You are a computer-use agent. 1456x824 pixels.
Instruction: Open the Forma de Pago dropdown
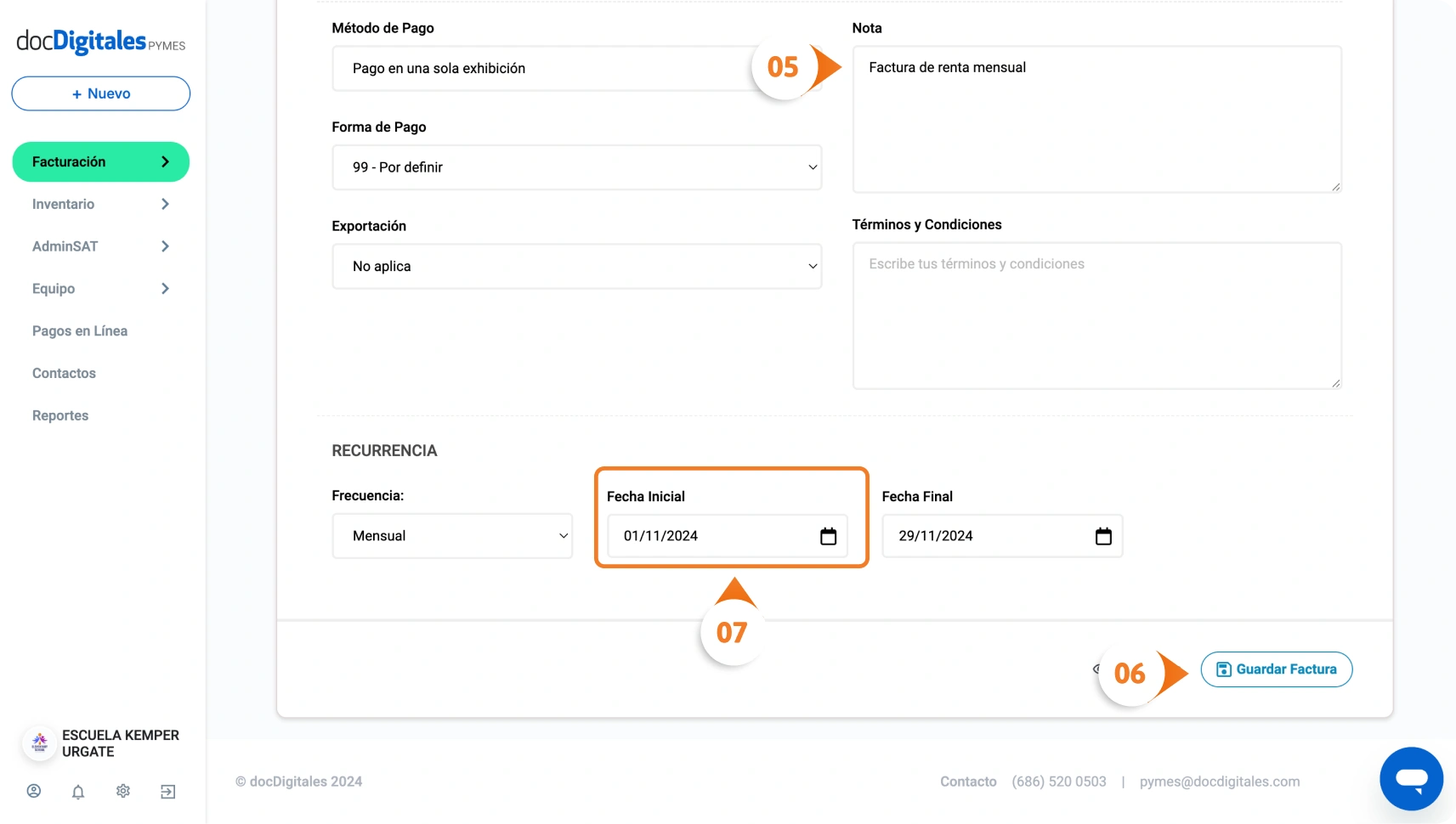click(576, 167)
